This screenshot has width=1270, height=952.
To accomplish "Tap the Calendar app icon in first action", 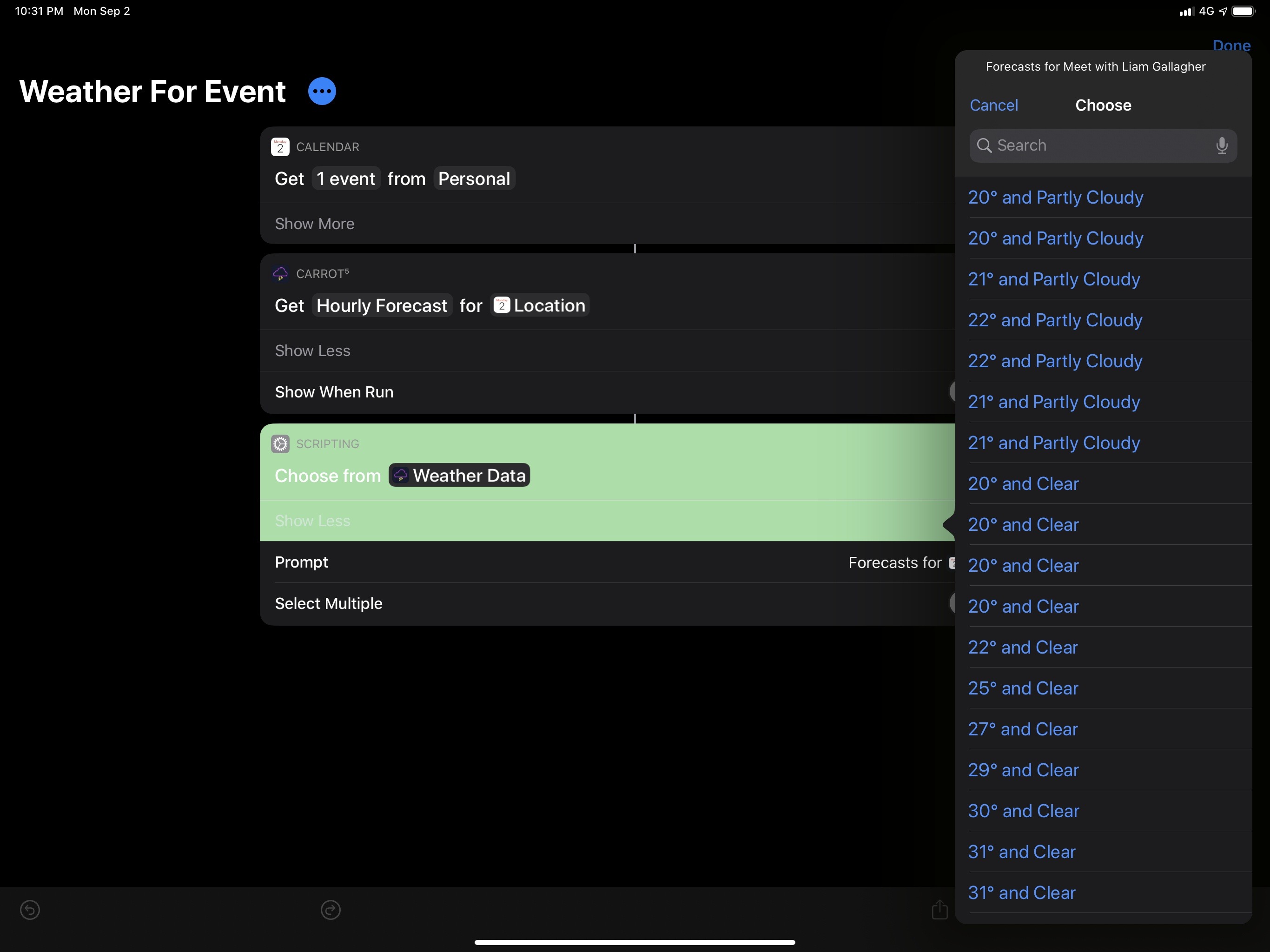I will point(280,147).
